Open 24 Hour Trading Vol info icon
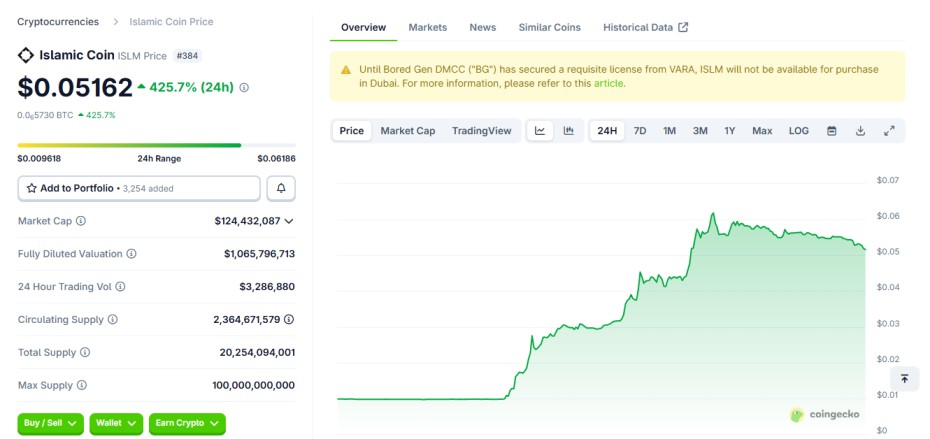930x439 pixels. click(120, 287)
